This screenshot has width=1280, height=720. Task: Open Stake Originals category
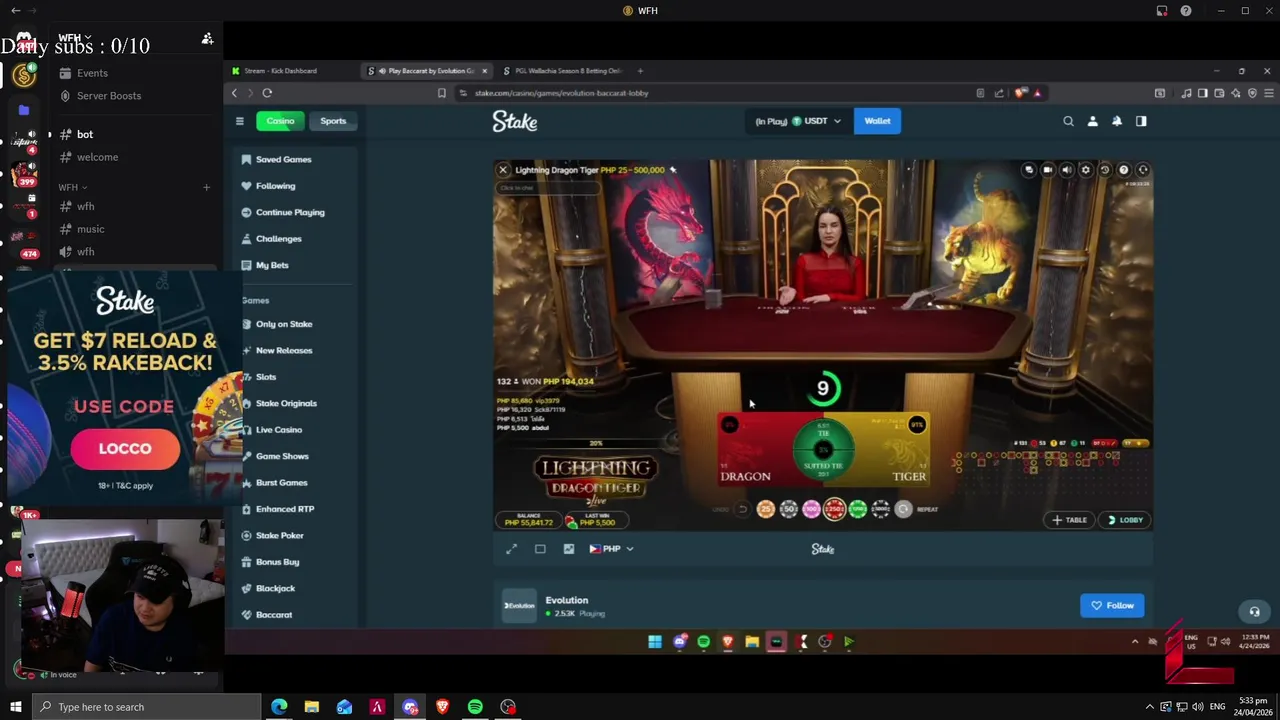click(x=286, y=403)
